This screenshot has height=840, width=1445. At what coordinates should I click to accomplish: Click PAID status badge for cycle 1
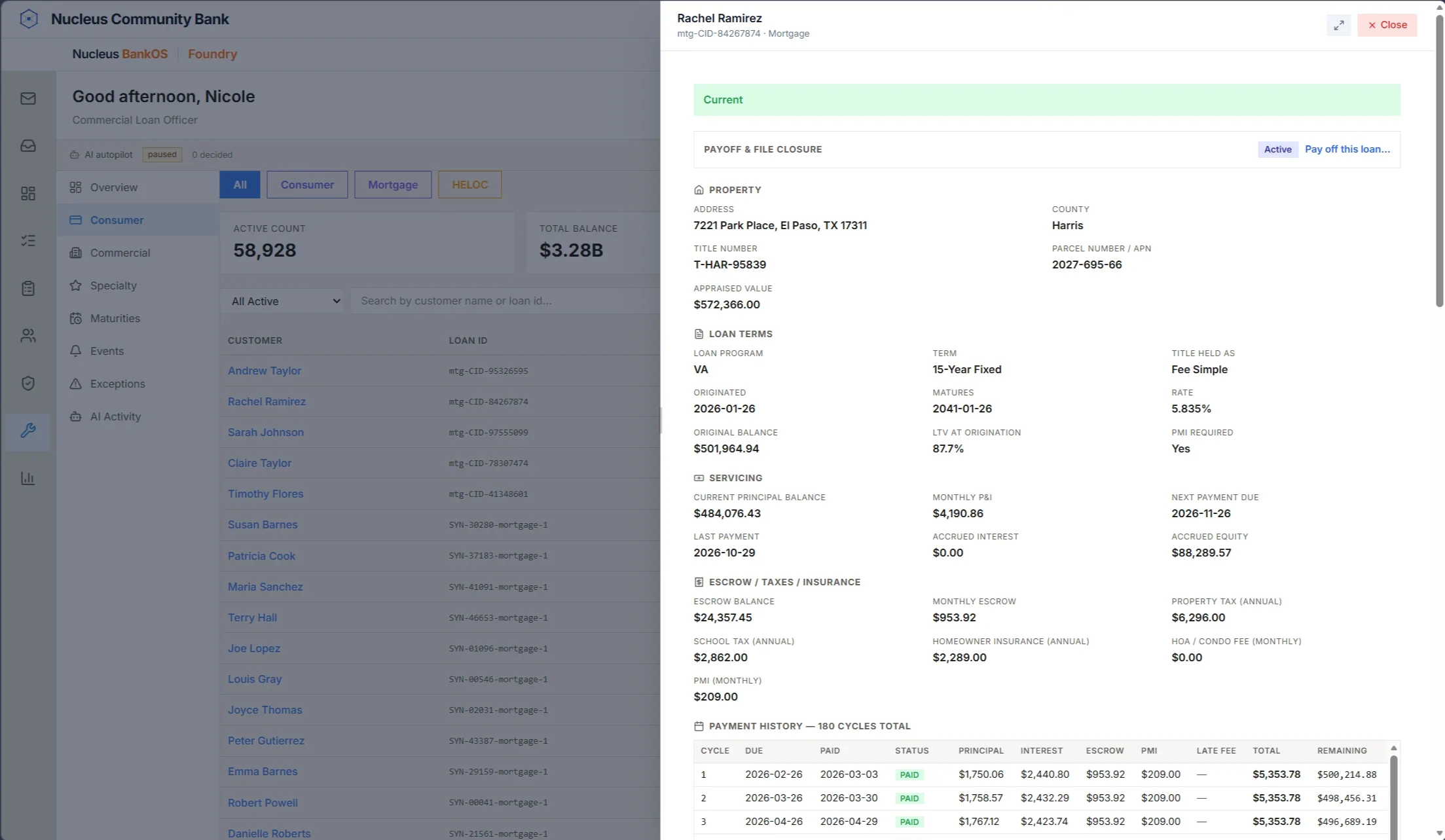(x=909, y=775)
